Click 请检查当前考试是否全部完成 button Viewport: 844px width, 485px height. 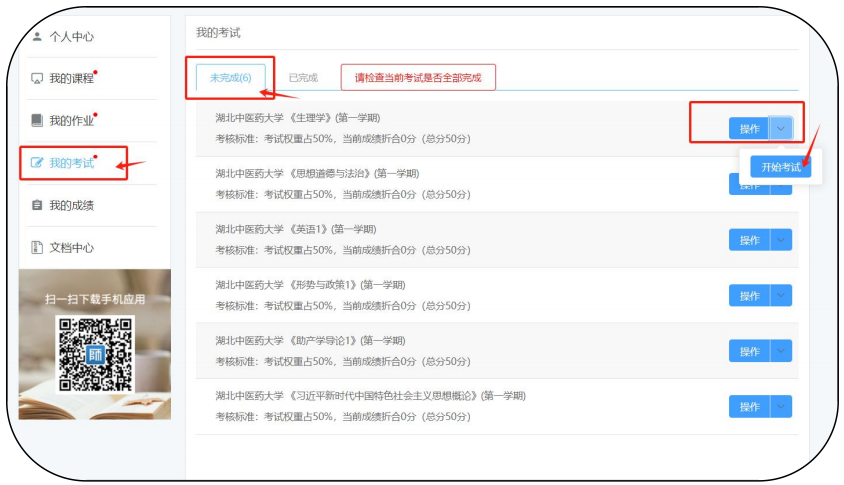tap(418, 77)
